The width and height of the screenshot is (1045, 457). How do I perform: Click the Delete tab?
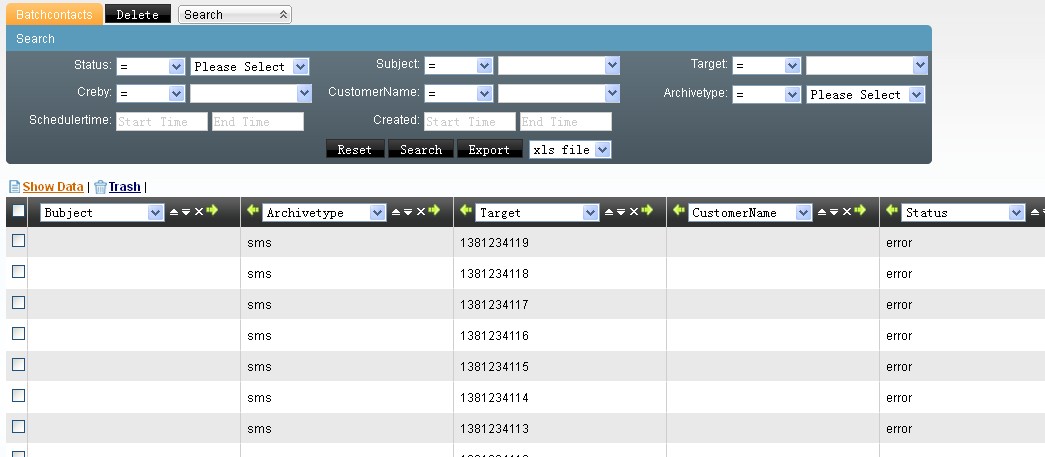click(x=137, y=15)
